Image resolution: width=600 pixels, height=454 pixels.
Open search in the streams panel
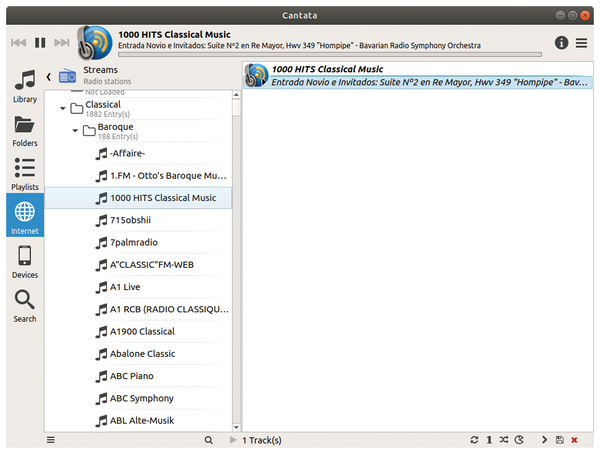[x=209, y=440]
